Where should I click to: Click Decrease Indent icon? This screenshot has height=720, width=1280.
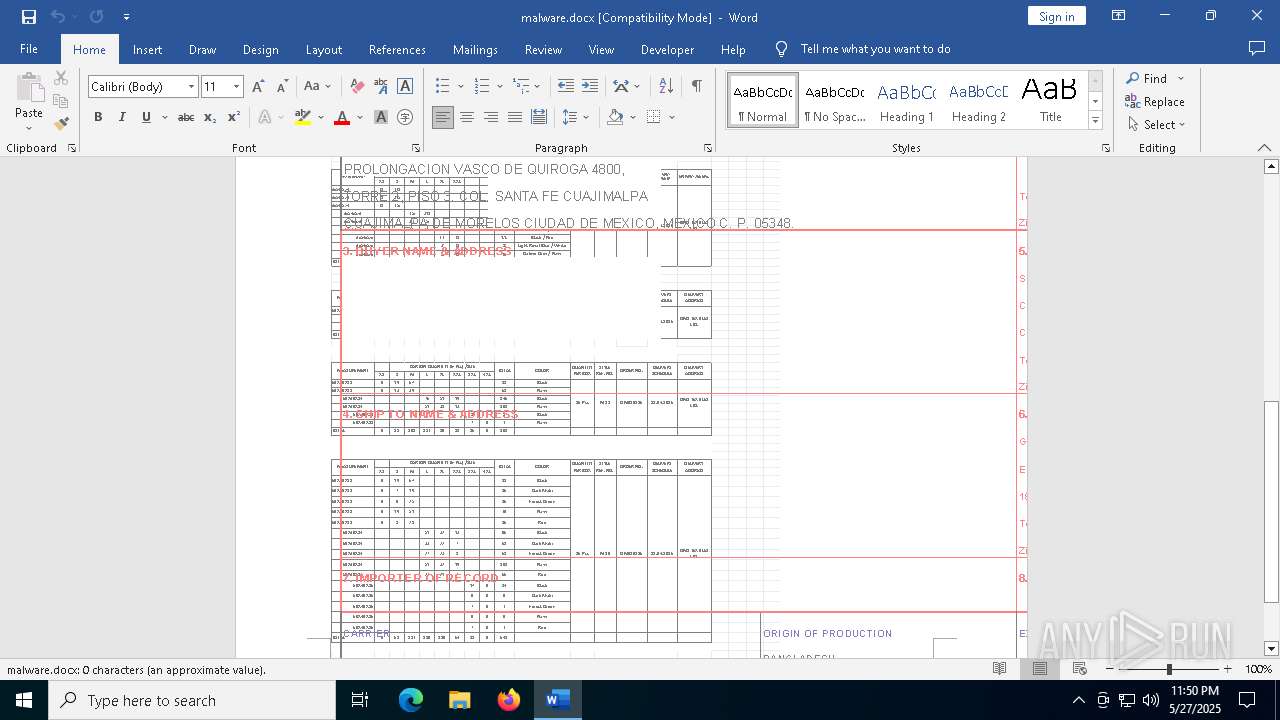(x=566, y=87)
